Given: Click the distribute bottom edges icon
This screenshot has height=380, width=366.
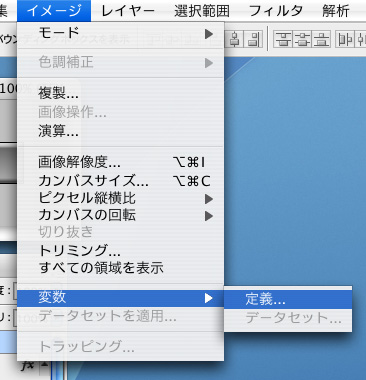Looking at the screenshot, I should pos(321,39).
